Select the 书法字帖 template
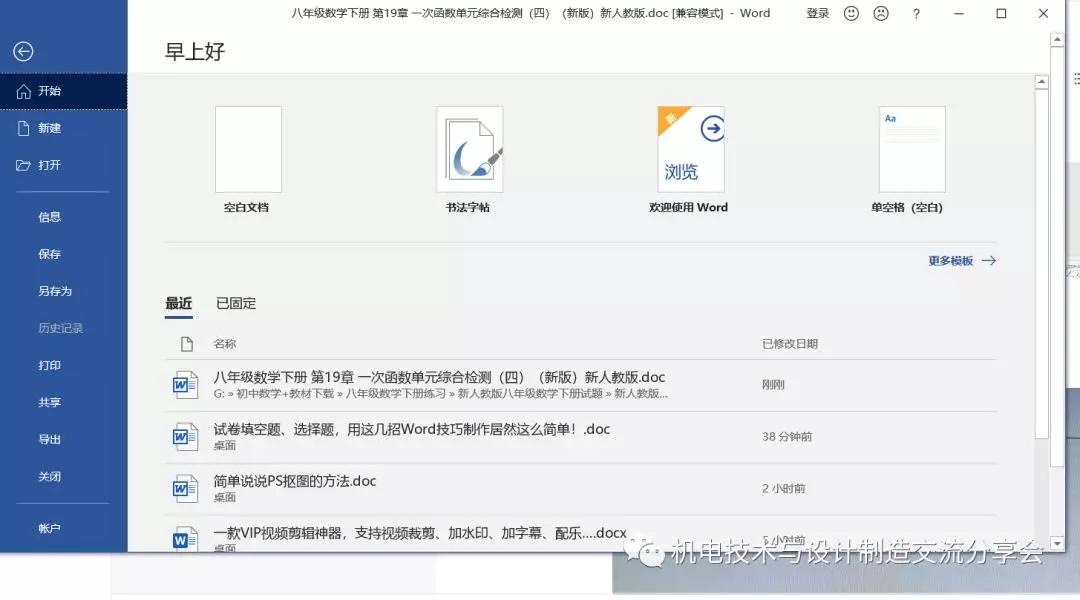The height and width of the screenshot is (600, 1080). pyautogui.click(x=469, y=148)
